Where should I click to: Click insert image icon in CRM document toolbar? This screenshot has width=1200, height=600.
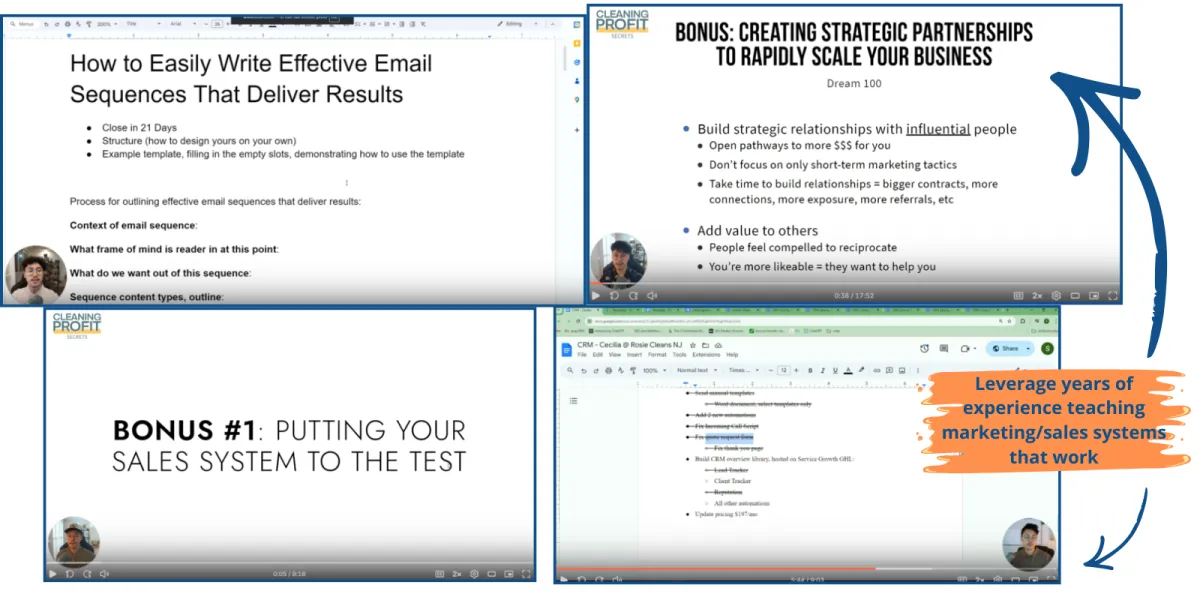point(901,370)
